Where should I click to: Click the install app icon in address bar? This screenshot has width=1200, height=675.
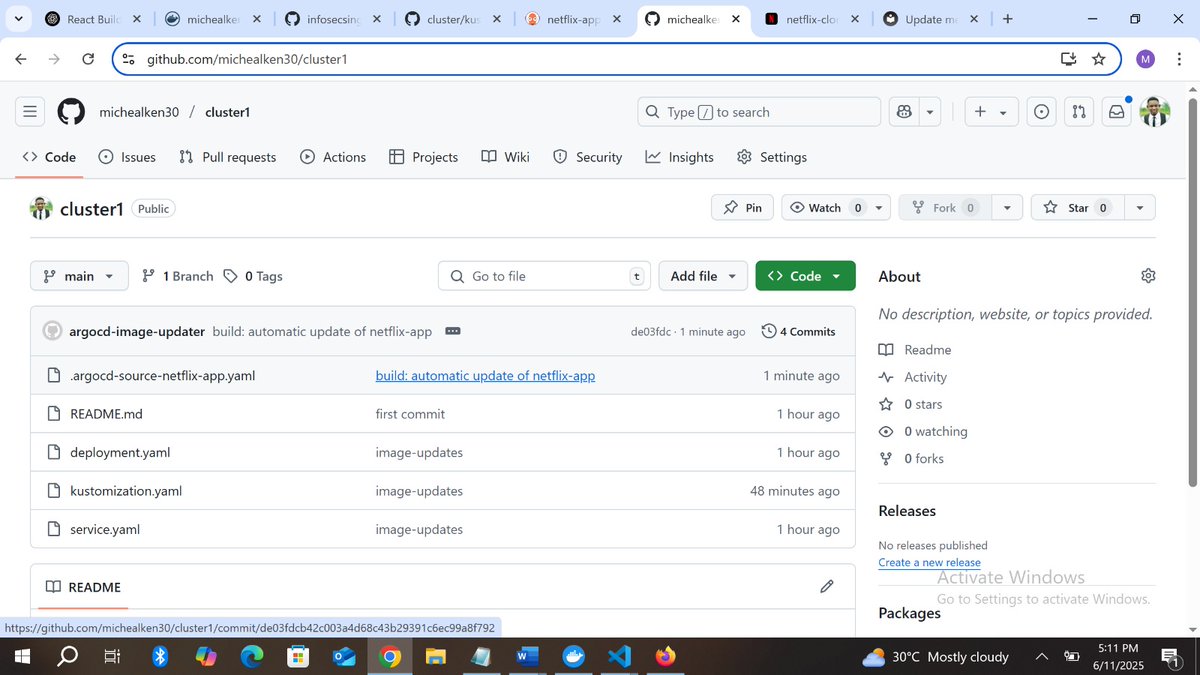1069,59
